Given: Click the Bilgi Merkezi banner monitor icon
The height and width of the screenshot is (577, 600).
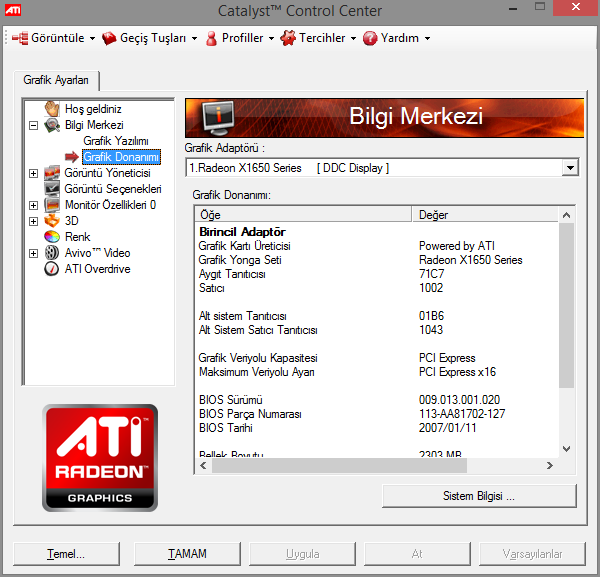Looking at the screenshot, I should tap(218, 117).
